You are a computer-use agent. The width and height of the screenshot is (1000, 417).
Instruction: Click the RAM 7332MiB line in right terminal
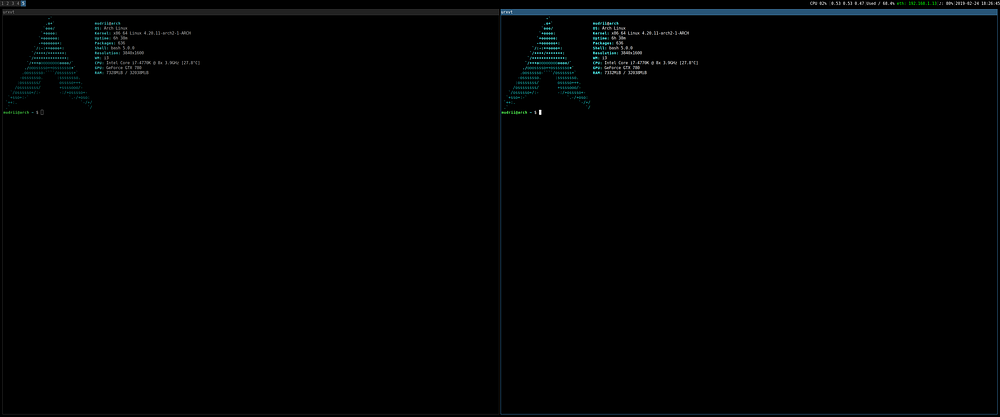(x=620, y=73)
